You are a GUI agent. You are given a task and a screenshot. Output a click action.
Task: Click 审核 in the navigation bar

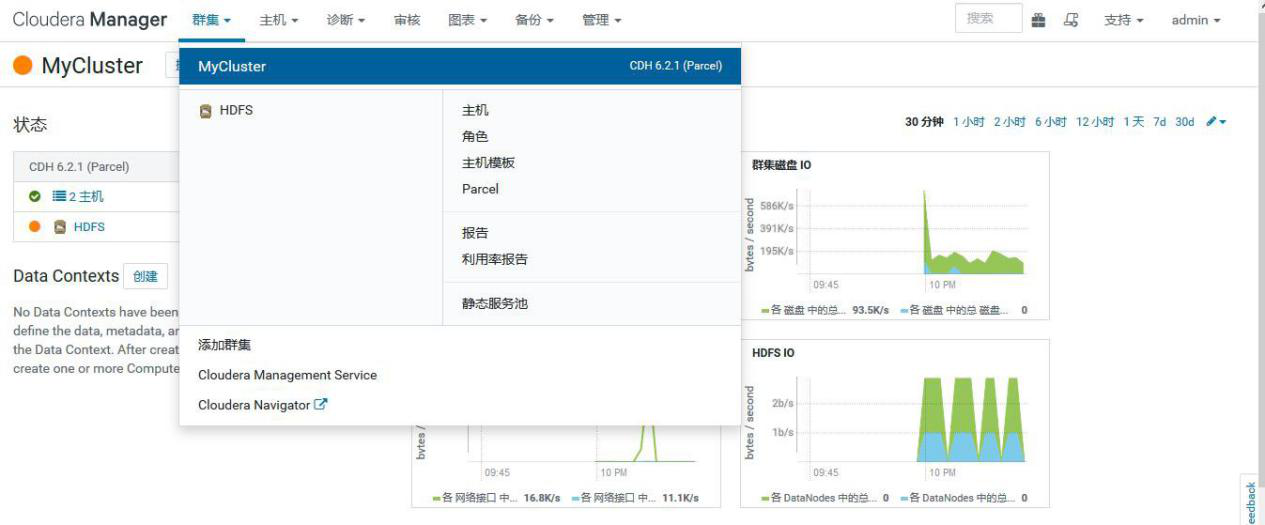pos(407,20)
